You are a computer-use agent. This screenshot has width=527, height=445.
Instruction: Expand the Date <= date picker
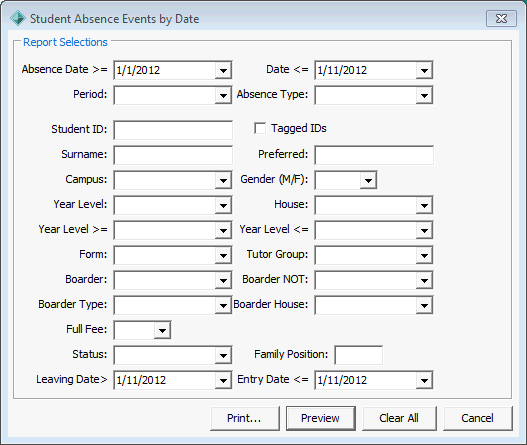point(424,70)
